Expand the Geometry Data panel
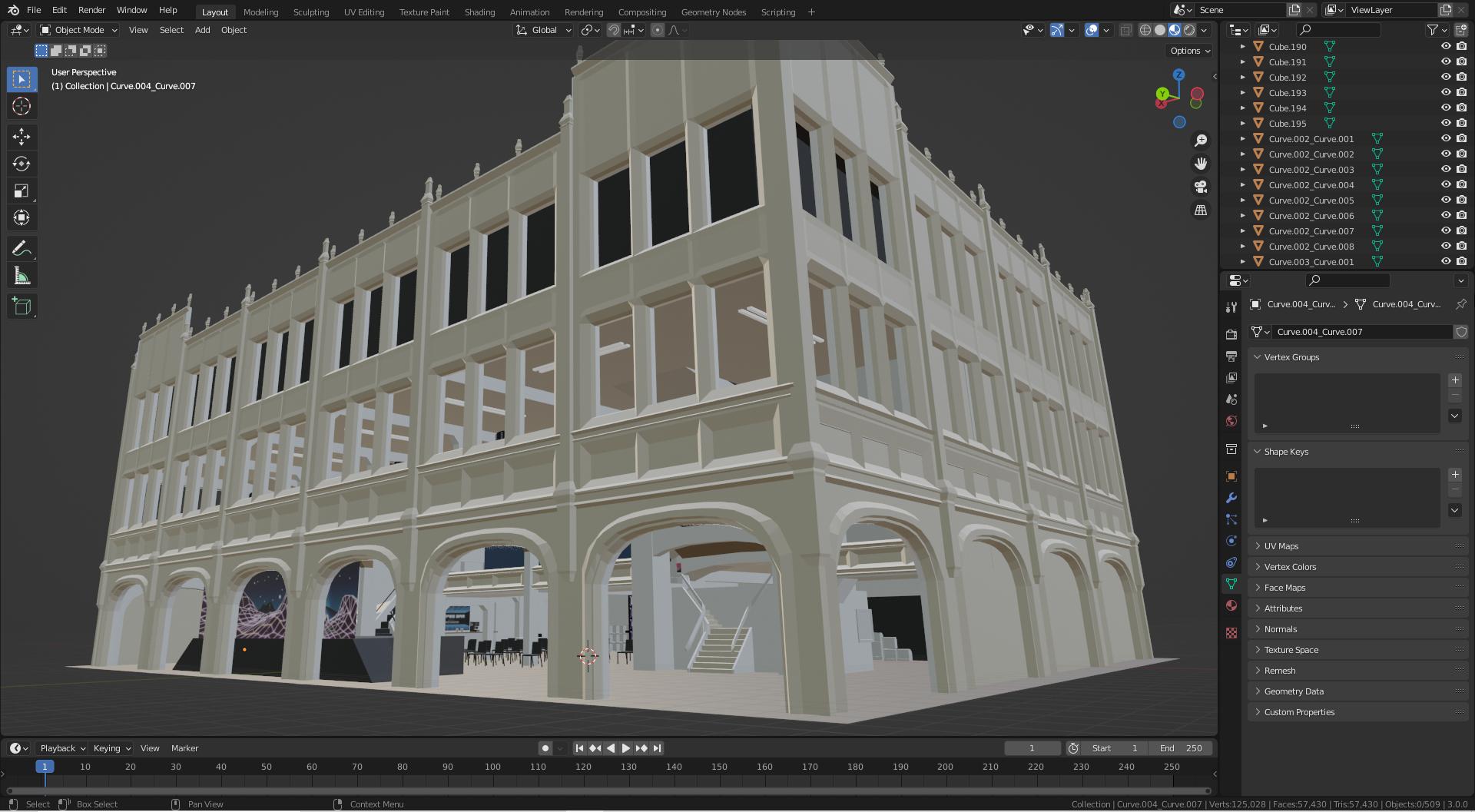Viewport: 1475px width, 812px height. pyautogui.click(x=1293, y=691)
